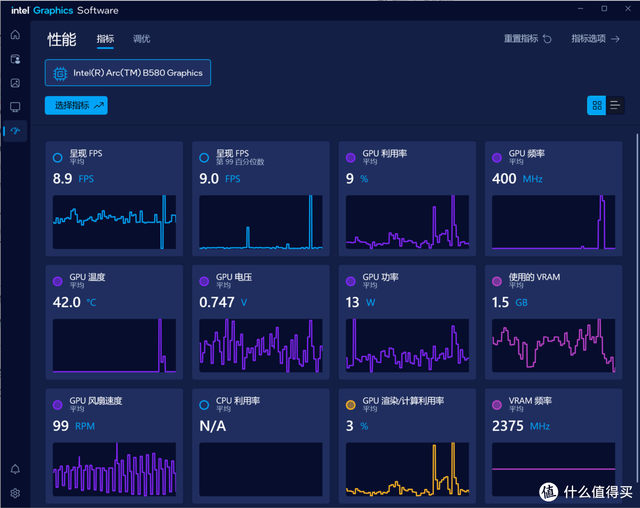Toggle the GPU 功率 metric circle
The width and height of the screenshot is (640, 508).
click(351, 281)
